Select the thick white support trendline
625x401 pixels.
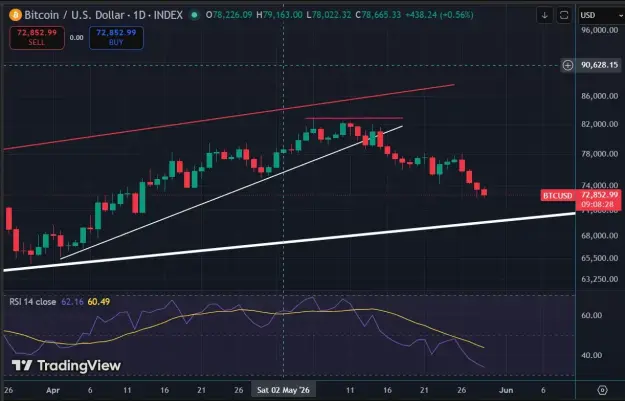click(x=289, y=242)
